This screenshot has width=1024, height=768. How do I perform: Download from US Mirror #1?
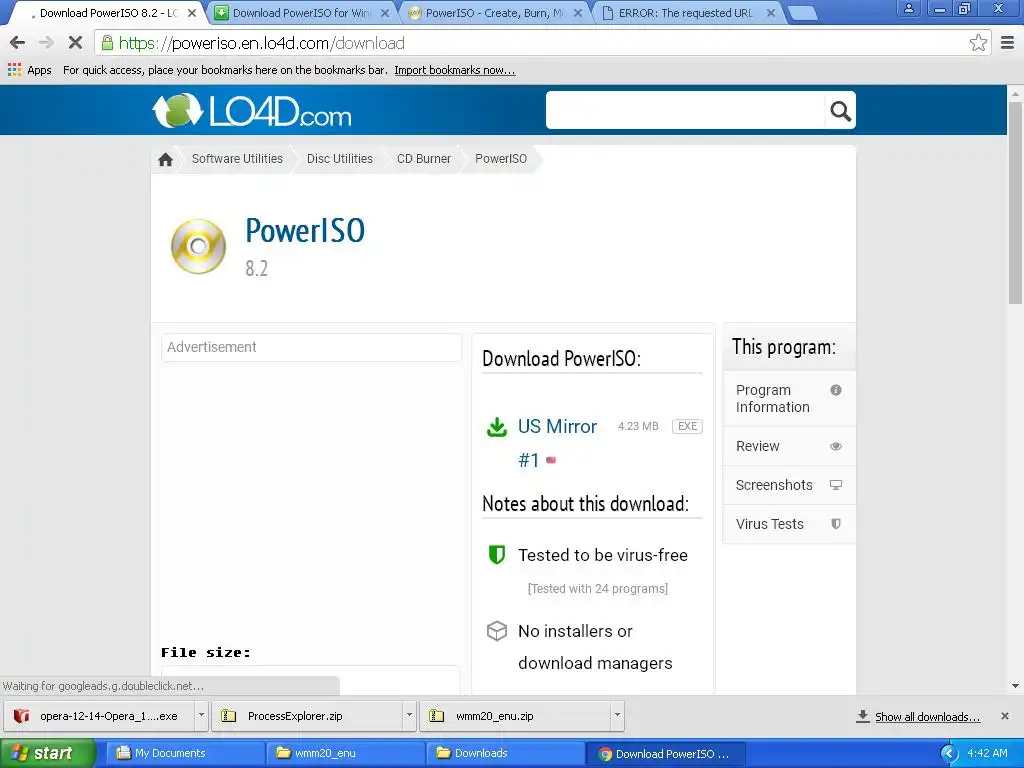(x=557, y=443)
